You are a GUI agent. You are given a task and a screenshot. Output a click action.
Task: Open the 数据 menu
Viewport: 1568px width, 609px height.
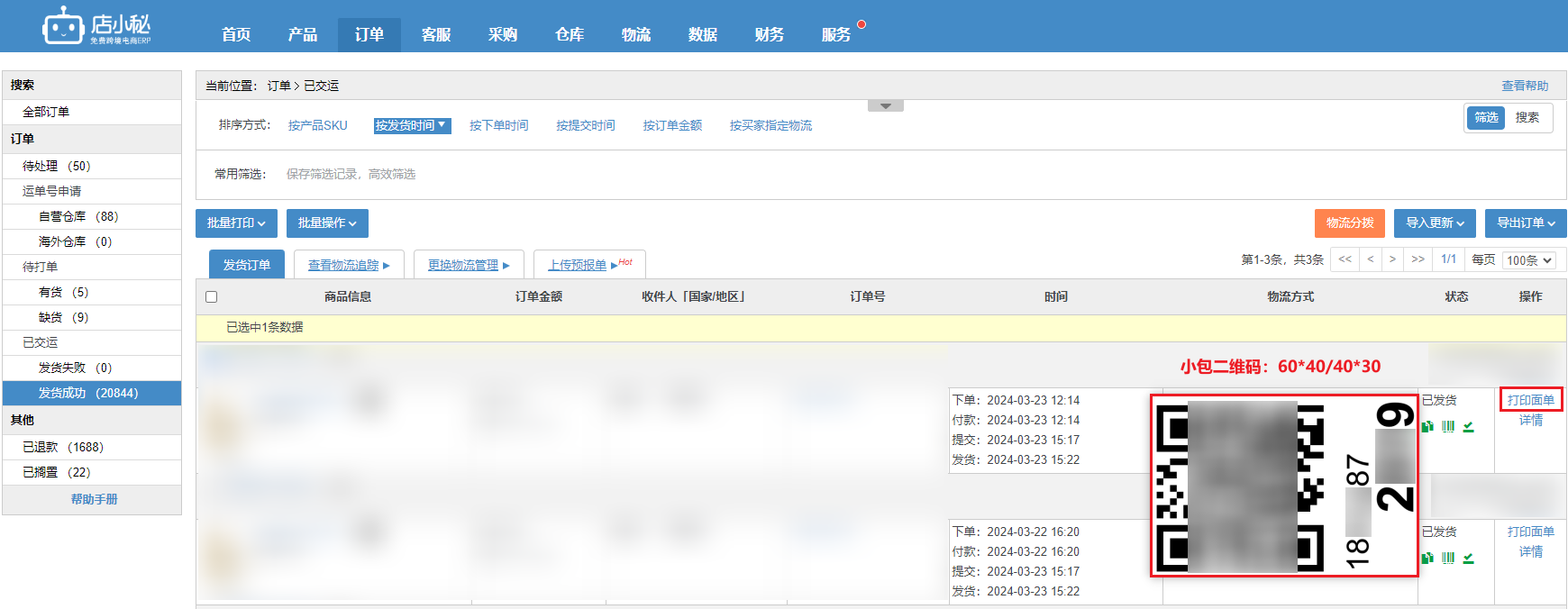point(703,34)
